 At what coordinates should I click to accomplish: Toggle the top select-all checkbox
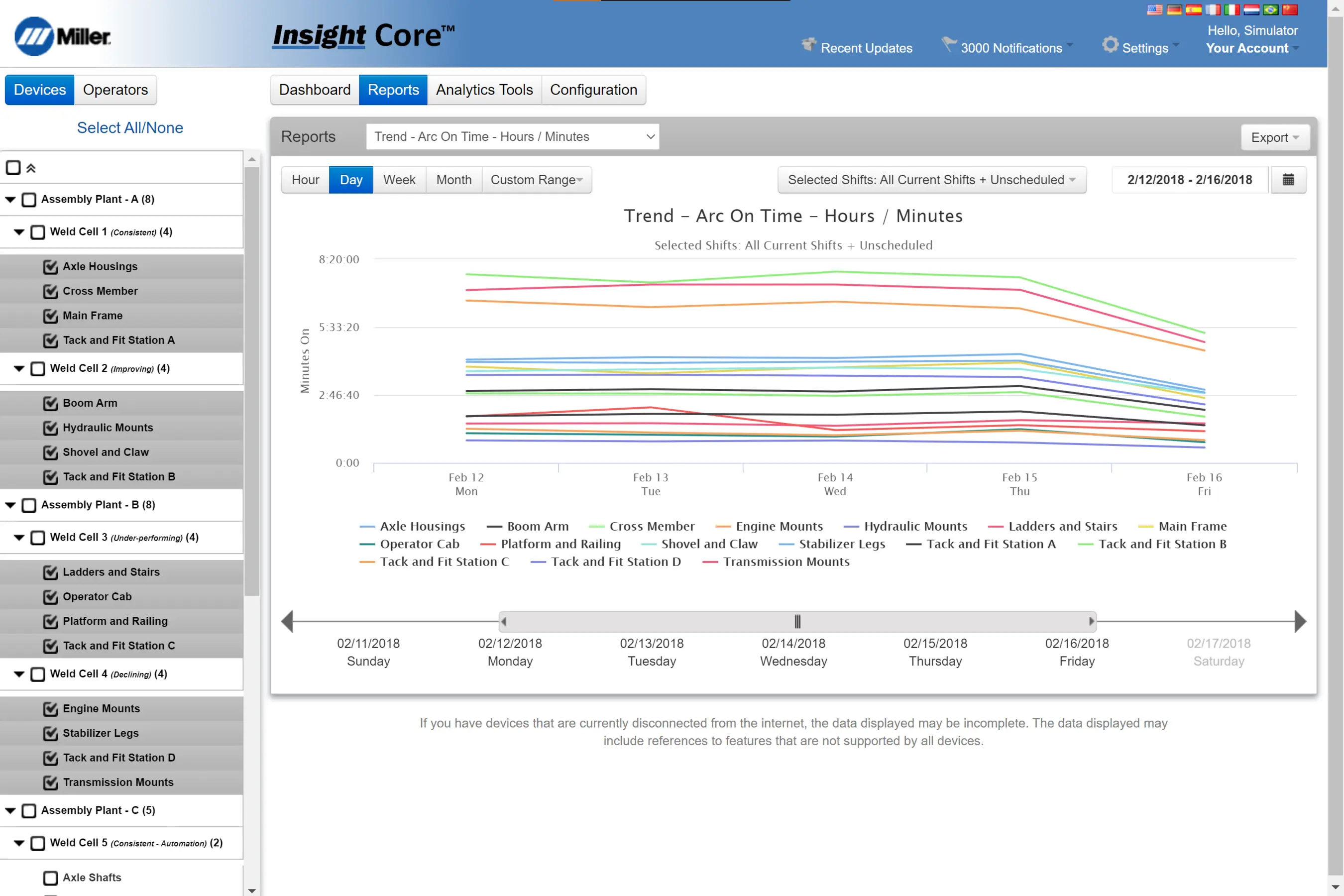point(13,167)
